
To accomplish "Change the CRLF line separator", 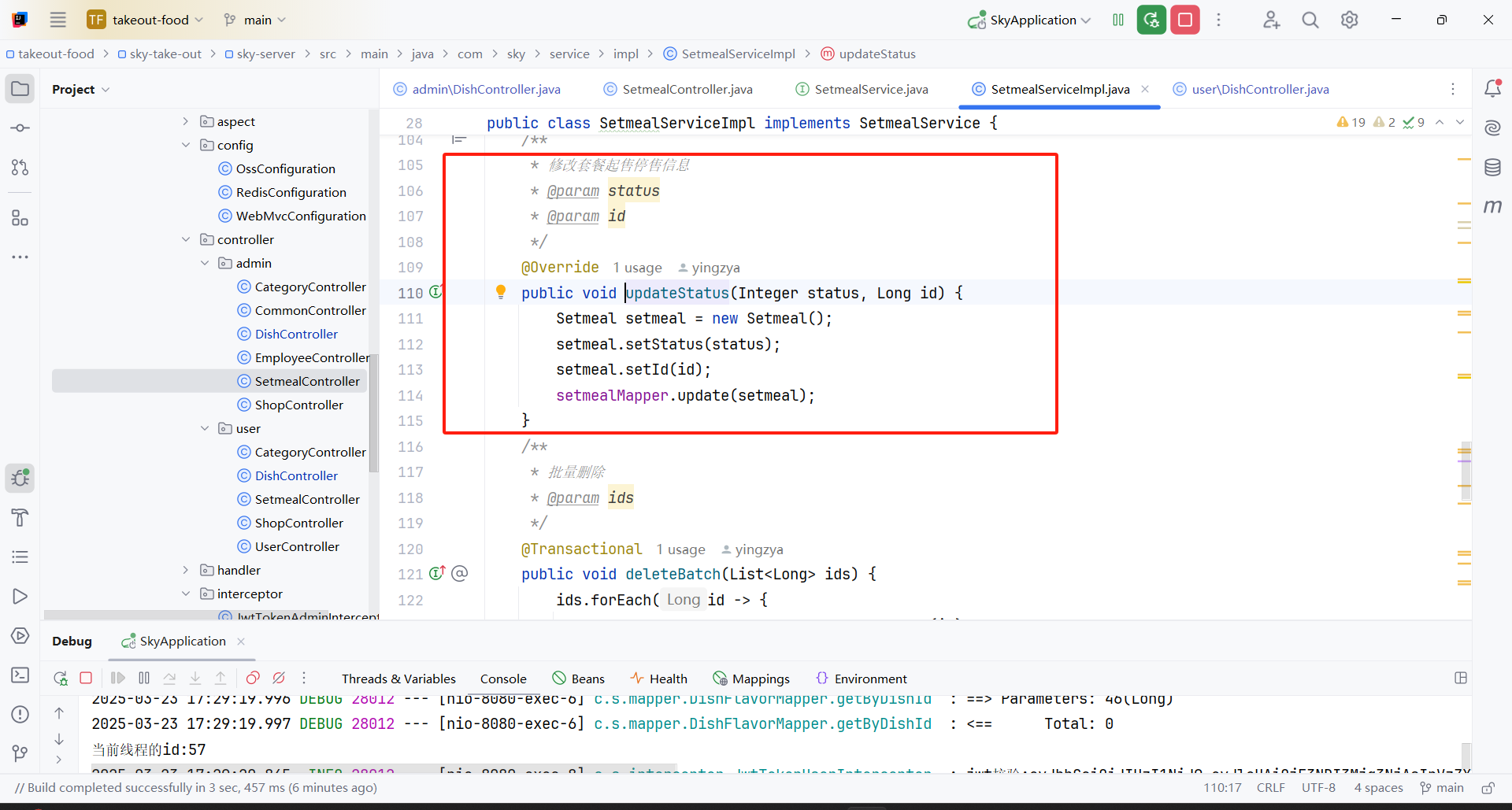I will [1270, 787].
